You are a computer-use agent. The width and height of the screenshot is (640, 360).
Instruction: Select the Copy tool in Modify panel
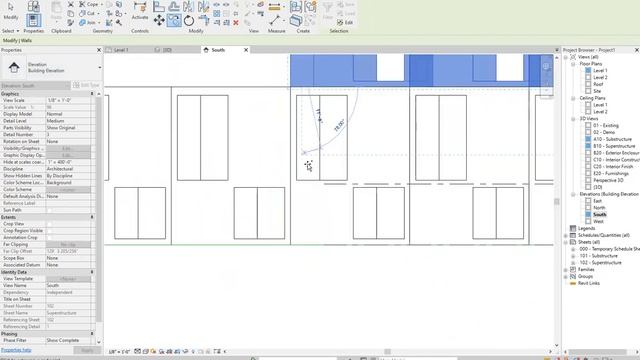click(x=174, y=20)
